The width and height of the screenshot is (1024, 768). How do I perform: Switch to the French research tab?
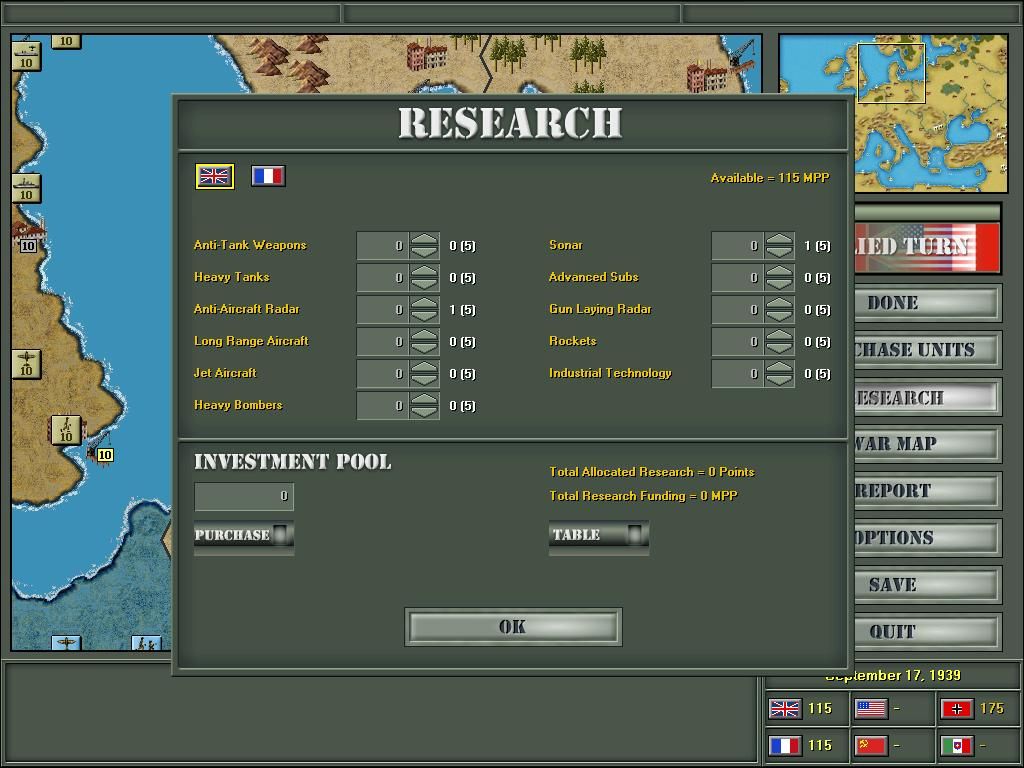[267, 176]
